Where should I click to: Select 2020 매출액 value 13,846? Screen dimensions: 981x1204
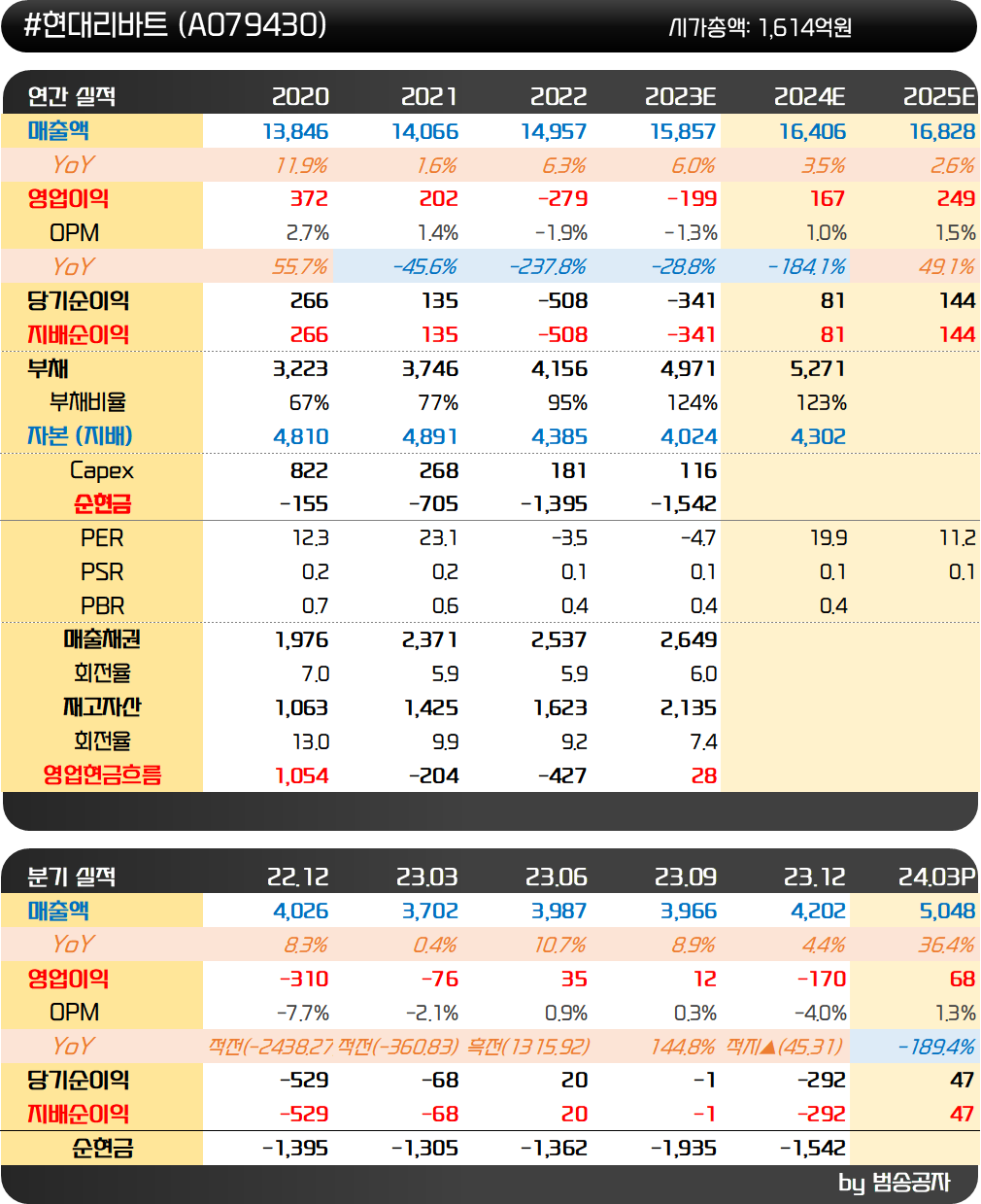click(296, 131)
